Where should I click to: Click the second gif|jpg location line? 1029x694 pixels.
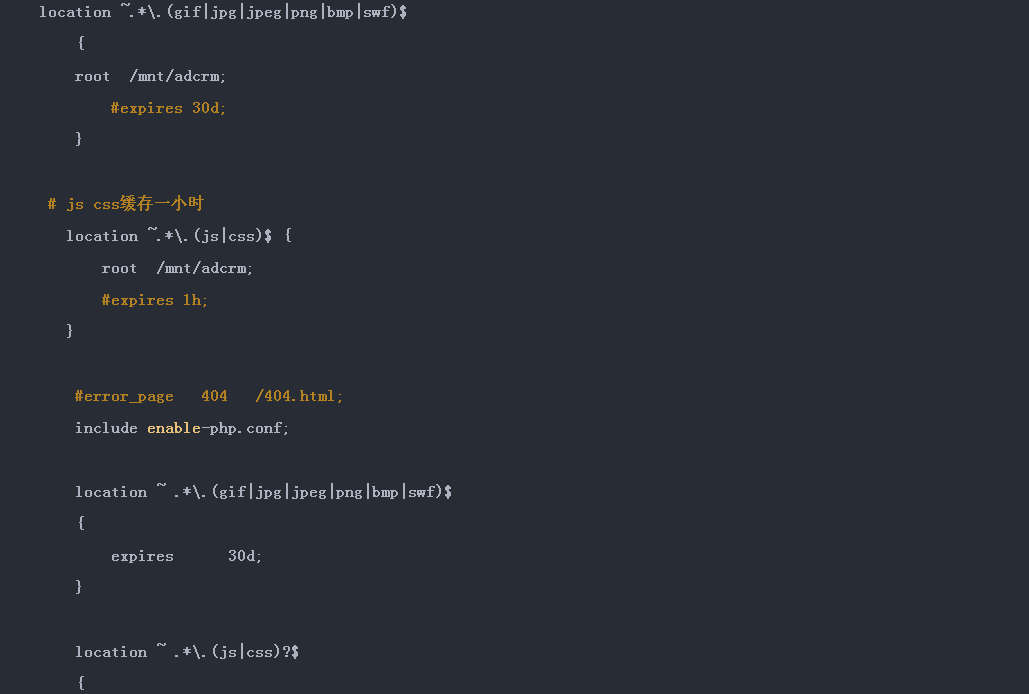[263, 492]
